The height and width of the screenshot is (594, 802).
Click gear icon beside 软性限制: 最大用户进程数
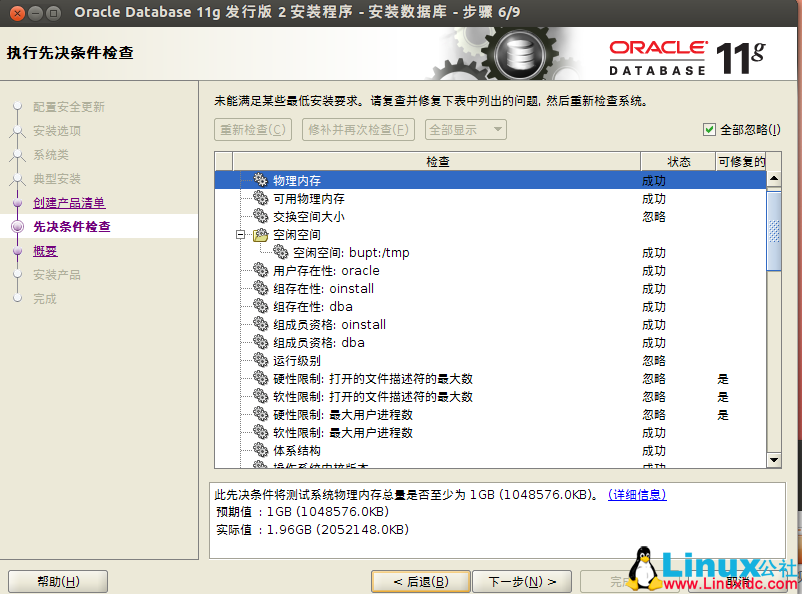(x=260, y=432)
